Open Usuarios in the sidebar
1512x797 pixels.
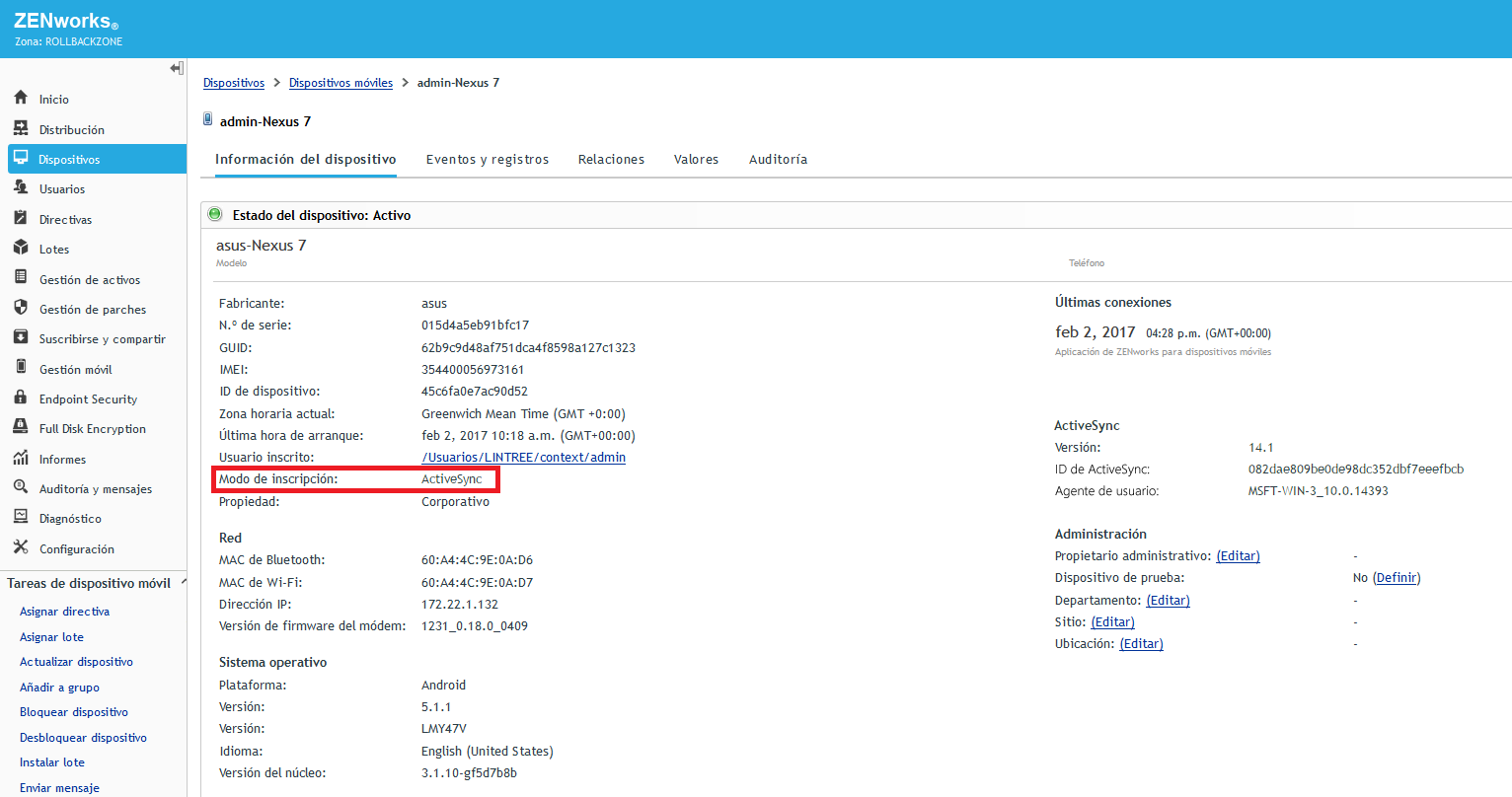coord(62,189)
